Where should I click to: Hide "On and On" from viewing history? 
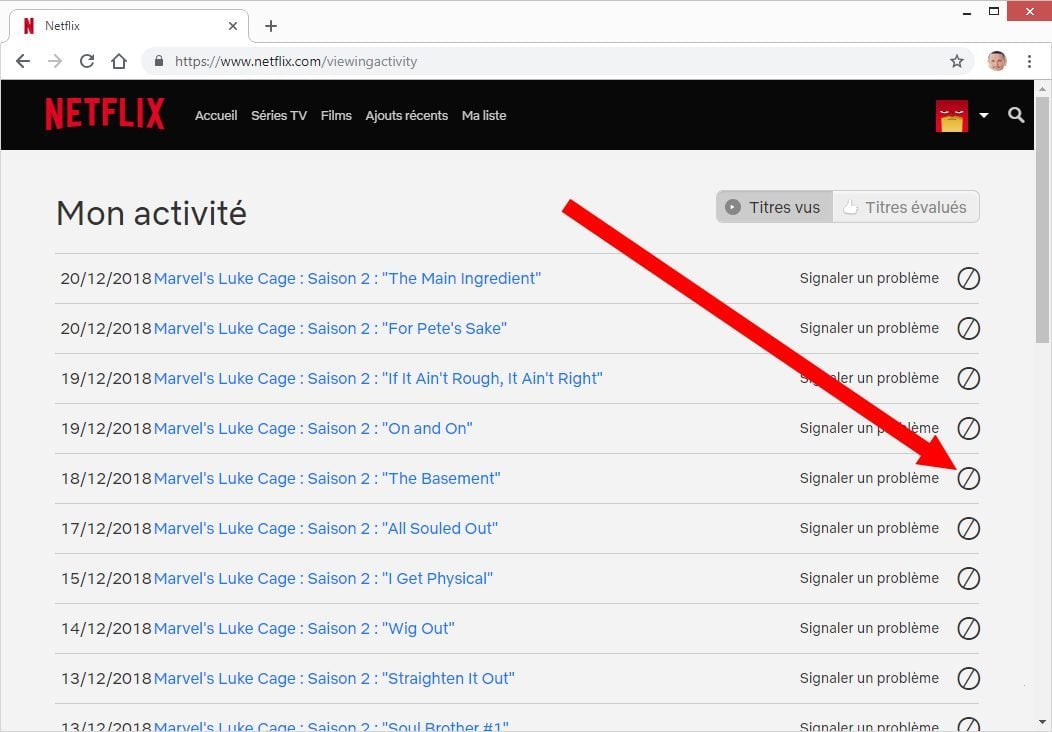968,428
